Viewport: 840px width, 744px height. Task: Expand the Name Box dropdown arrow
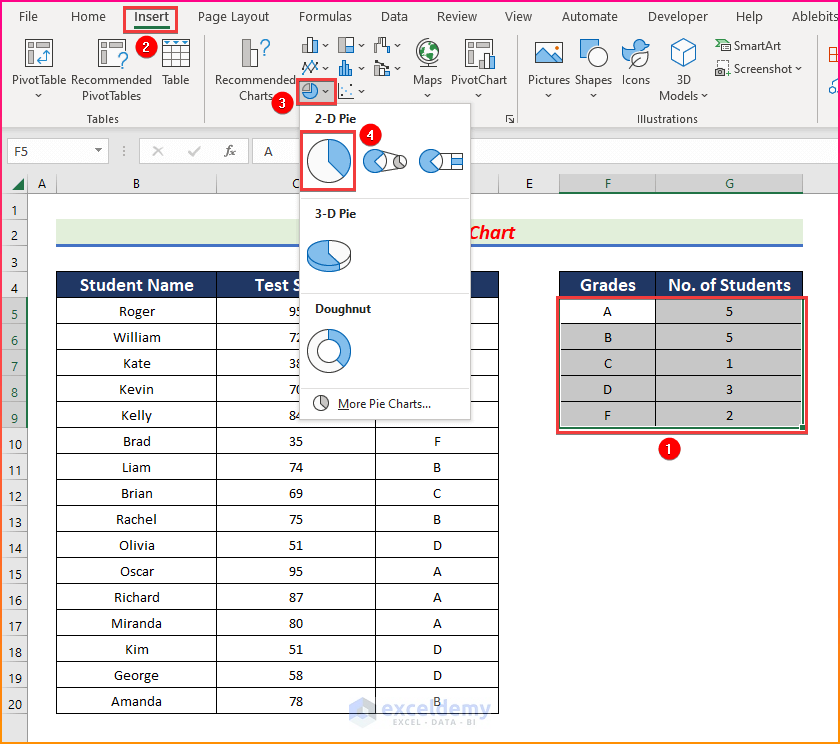coord(99,151)
